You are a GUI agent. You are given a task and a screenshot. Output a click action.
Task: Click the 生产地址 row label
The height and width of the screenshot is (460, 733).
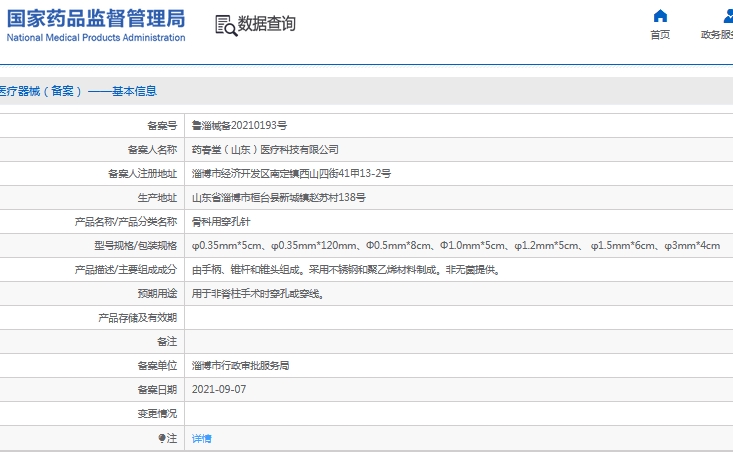click(x=157, y=198)
